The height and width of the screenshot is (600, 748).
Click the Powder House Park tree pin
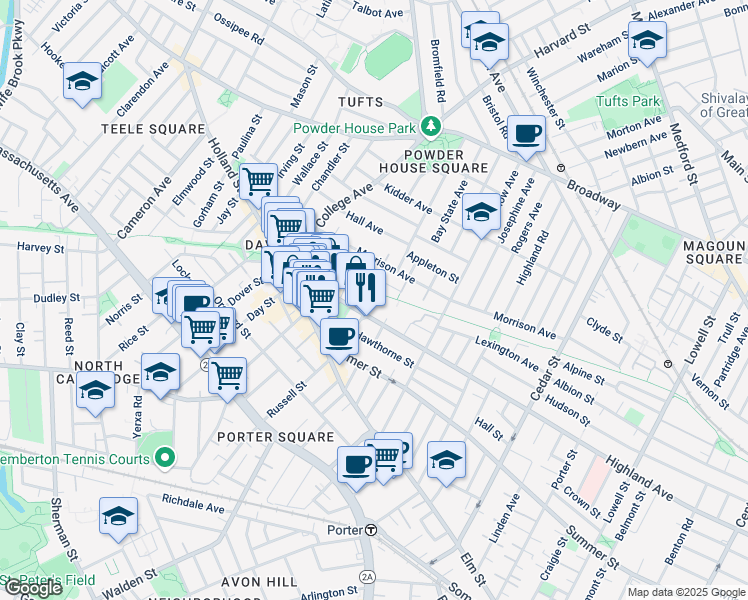tap(431, 126)
